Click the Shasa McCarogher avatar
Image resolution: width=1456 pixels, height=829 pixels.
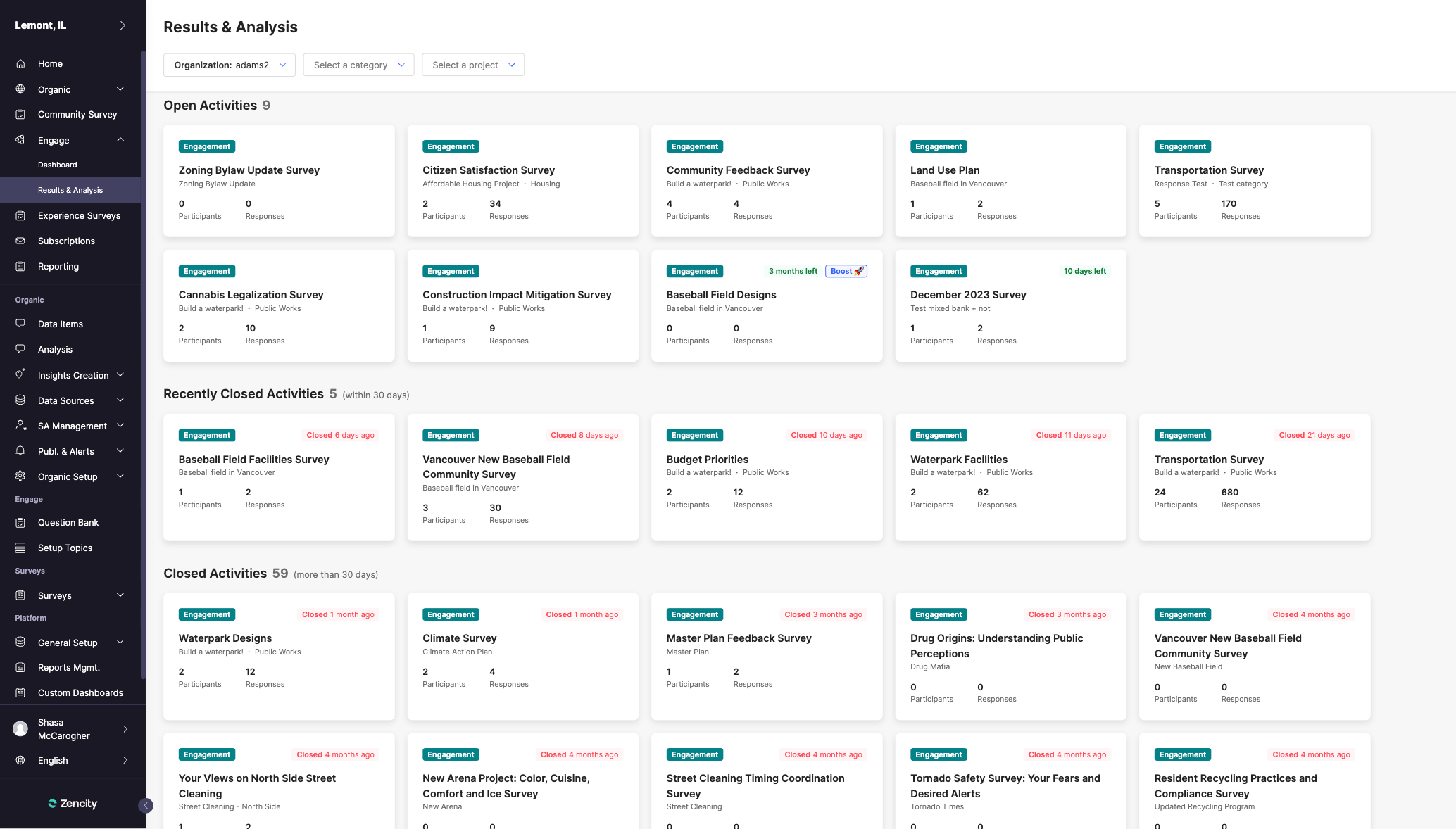20,728
